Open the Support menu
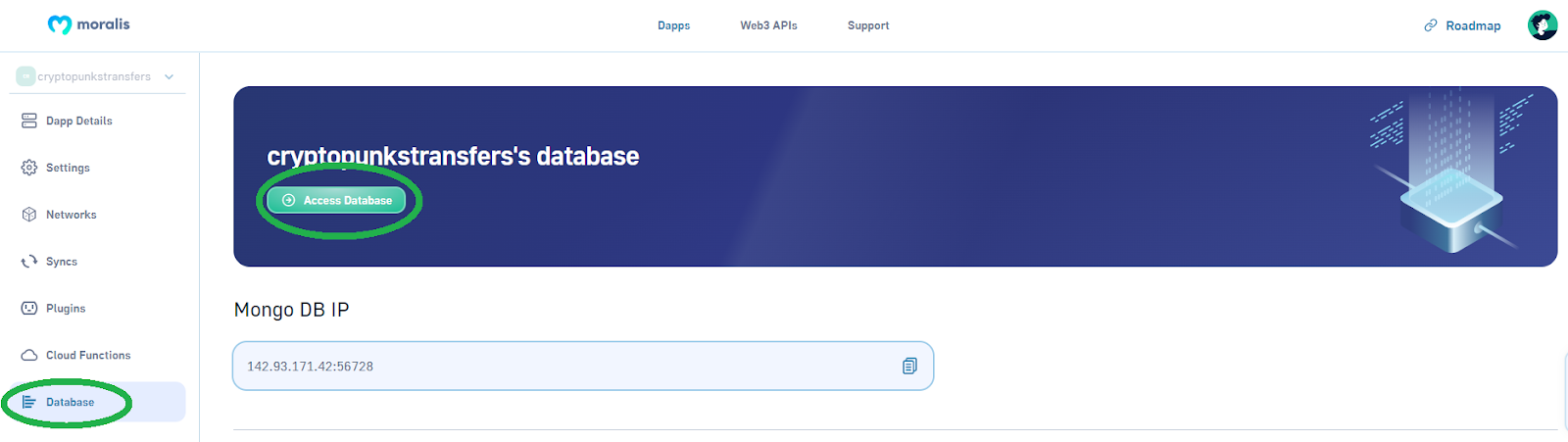This screenshot has height=442, width=1568. [868, 25]
